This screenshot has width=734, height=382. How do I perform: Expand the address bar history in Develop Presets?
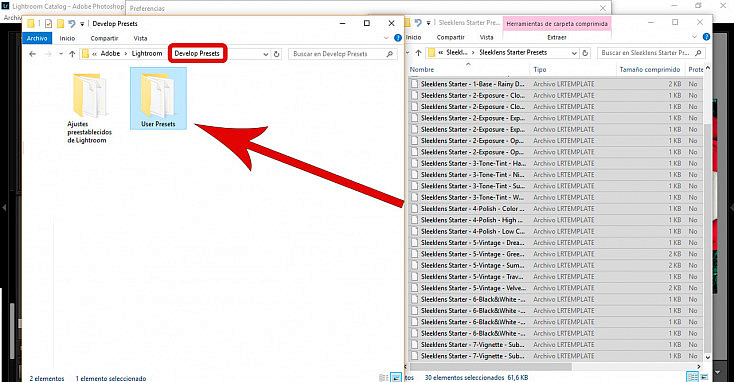(x=265, y=54)
